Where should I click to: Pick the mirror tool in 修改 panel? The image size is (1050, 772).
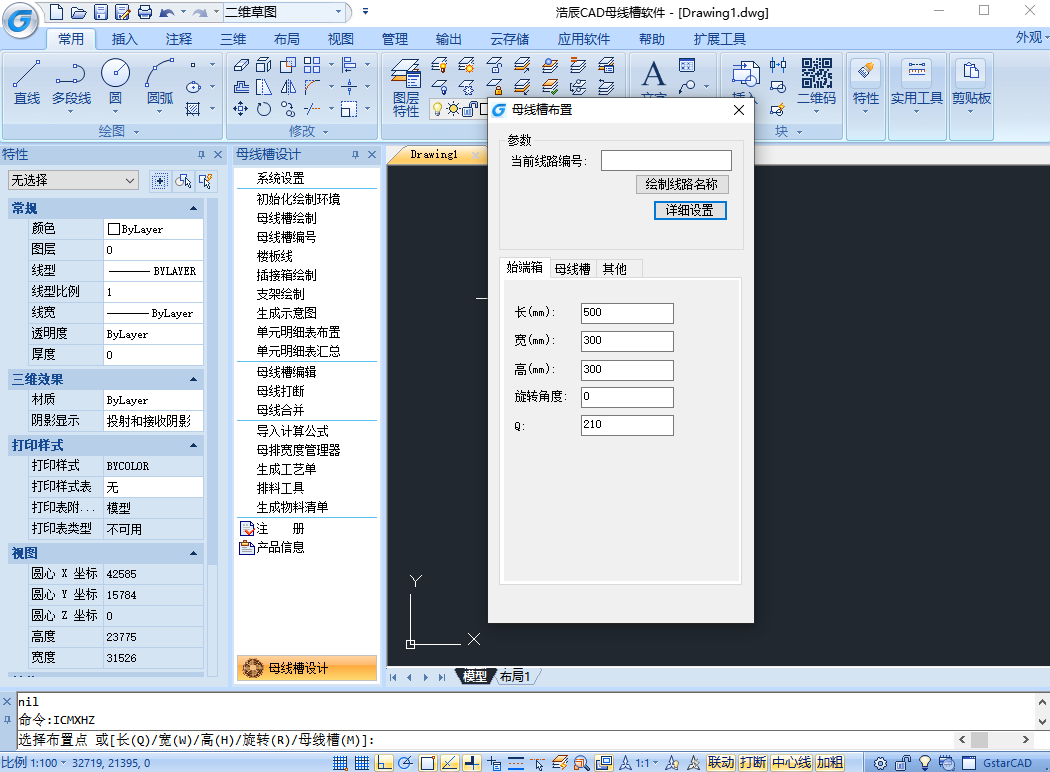click(x=288, y=87)
